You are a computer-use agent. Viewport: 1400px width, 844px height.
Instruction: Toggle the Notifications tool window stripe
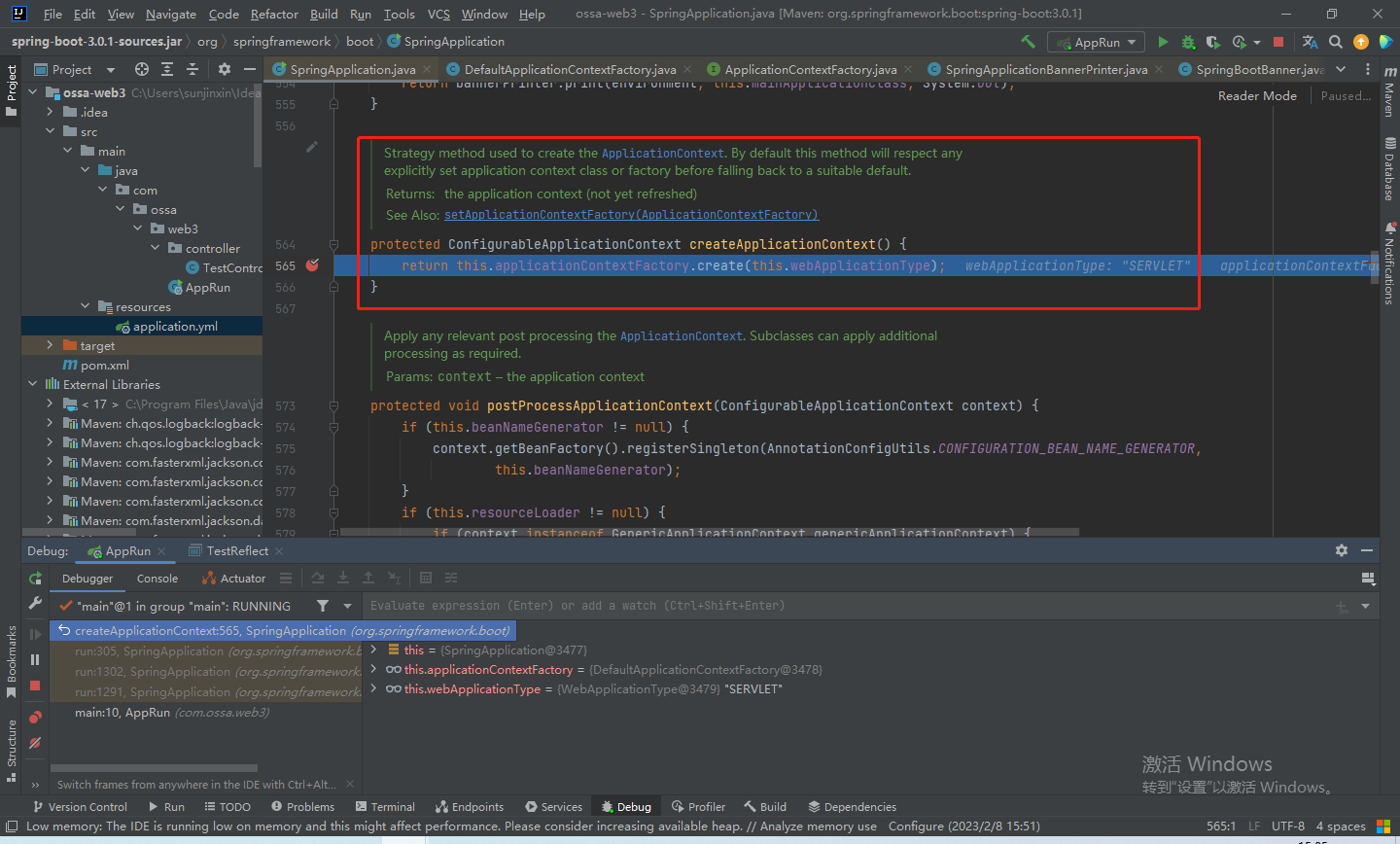click(x=1389, y=264)
